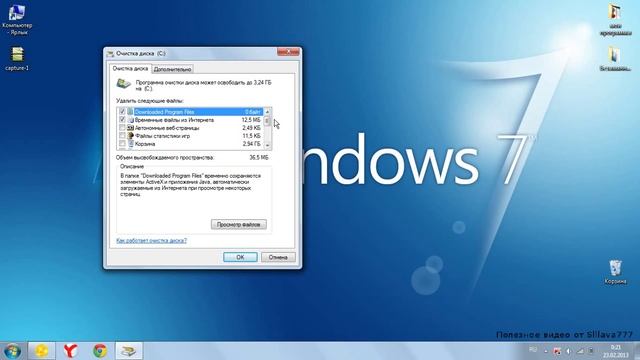The image size is (640, 360).
Task: Click Show desktop strip at taskbar end
Action: pos(636,351)
